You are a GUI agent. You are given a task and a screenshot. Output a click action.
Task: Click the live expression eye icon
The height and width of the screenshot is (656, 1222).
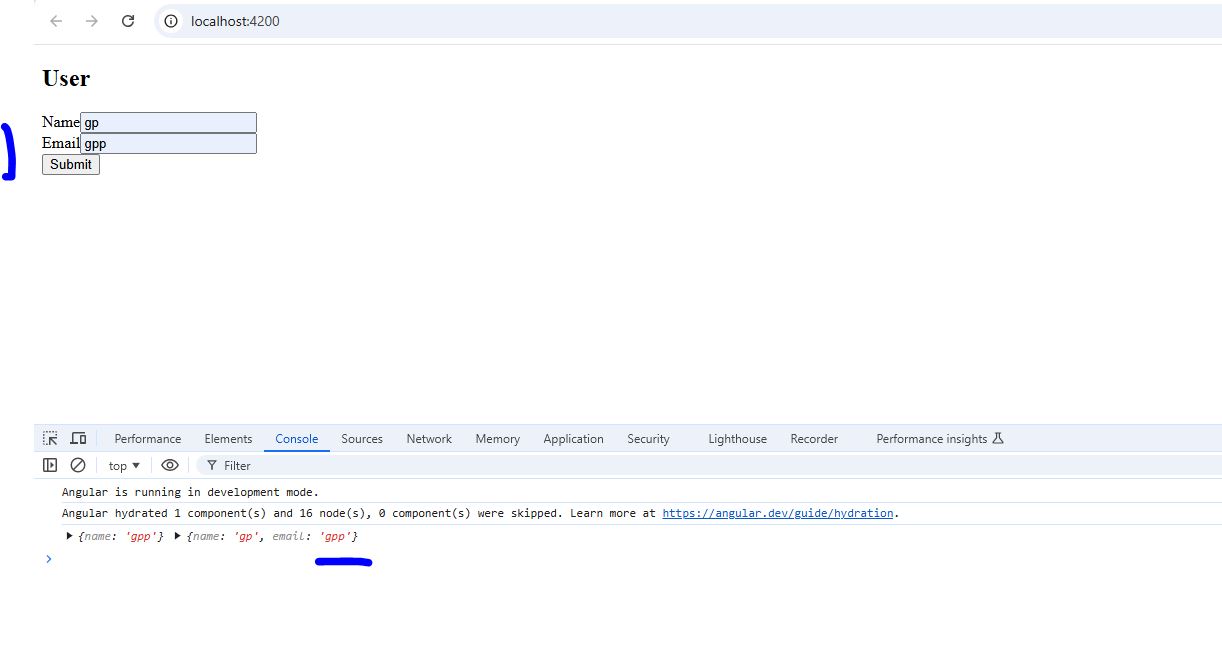point(170,465)
